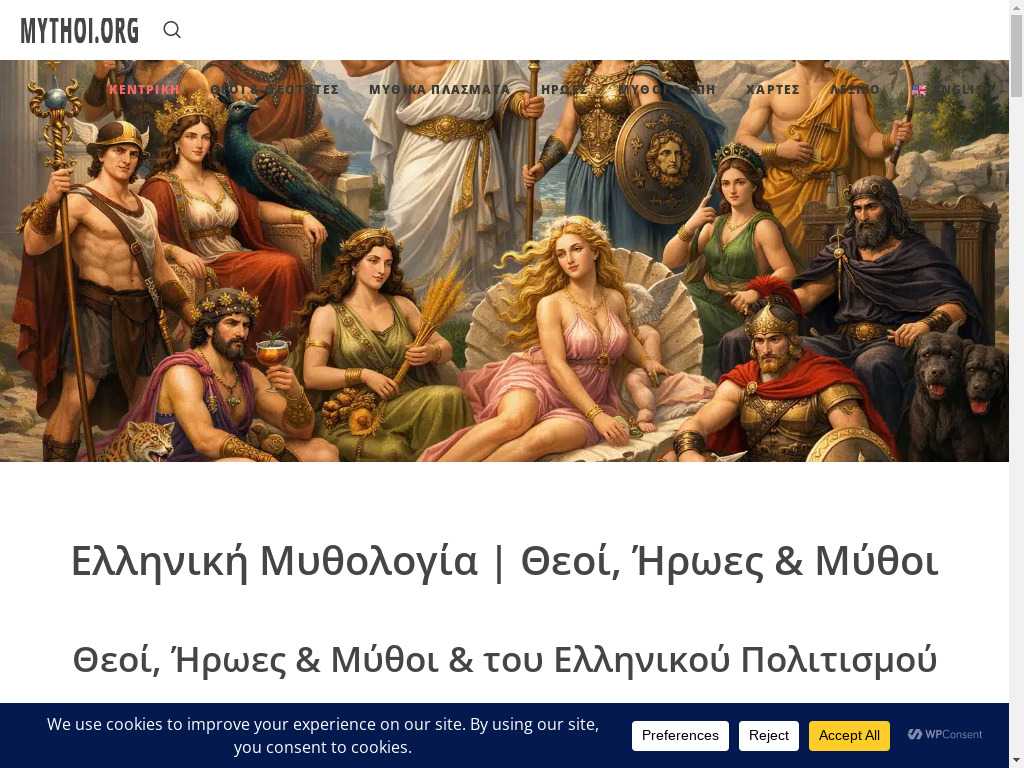Click the WPConsent logo in cookie banner
The height and width of the screenshot is (768, 1024).
pos(945,735)
